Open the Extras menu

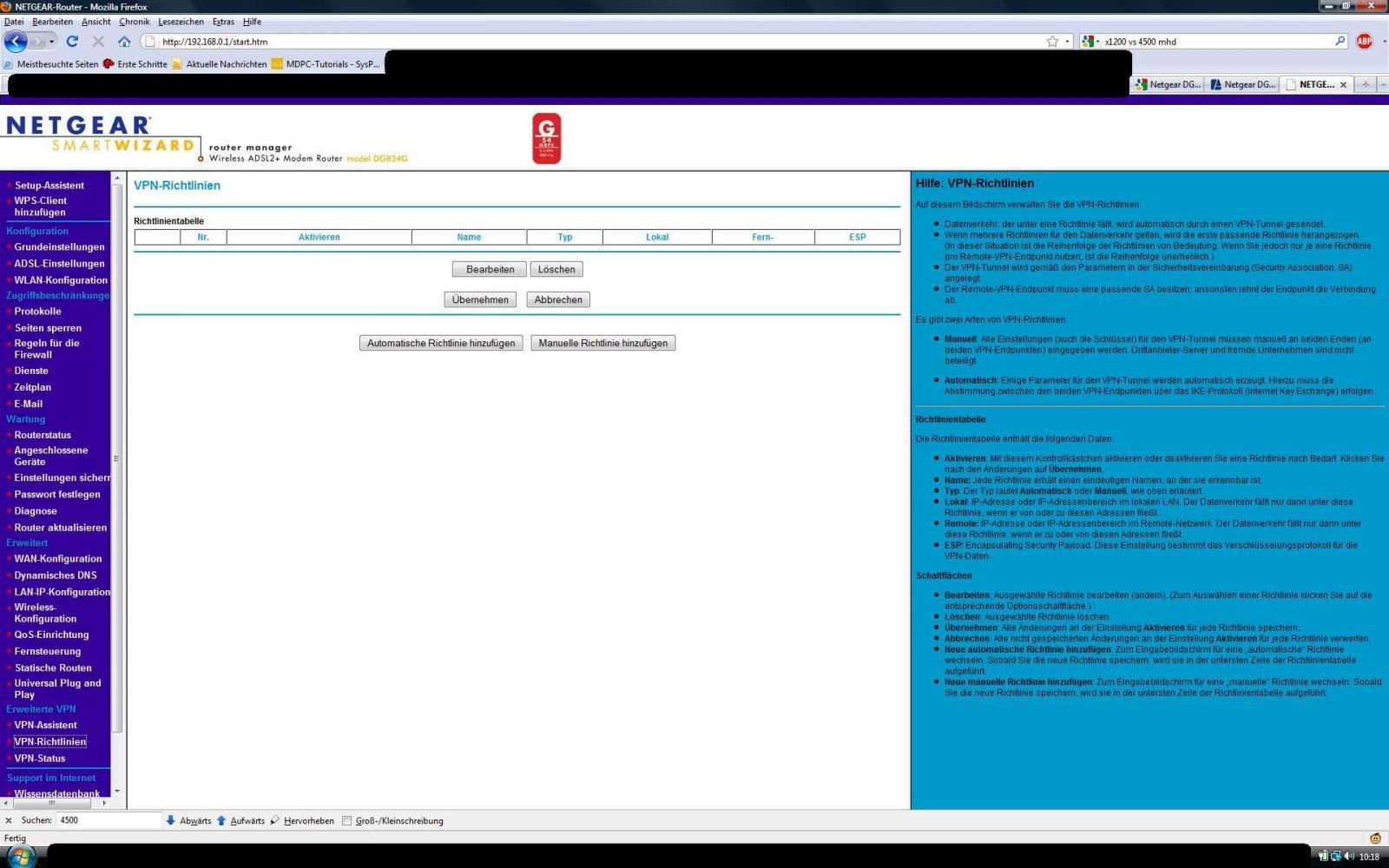tap(223, 22)
